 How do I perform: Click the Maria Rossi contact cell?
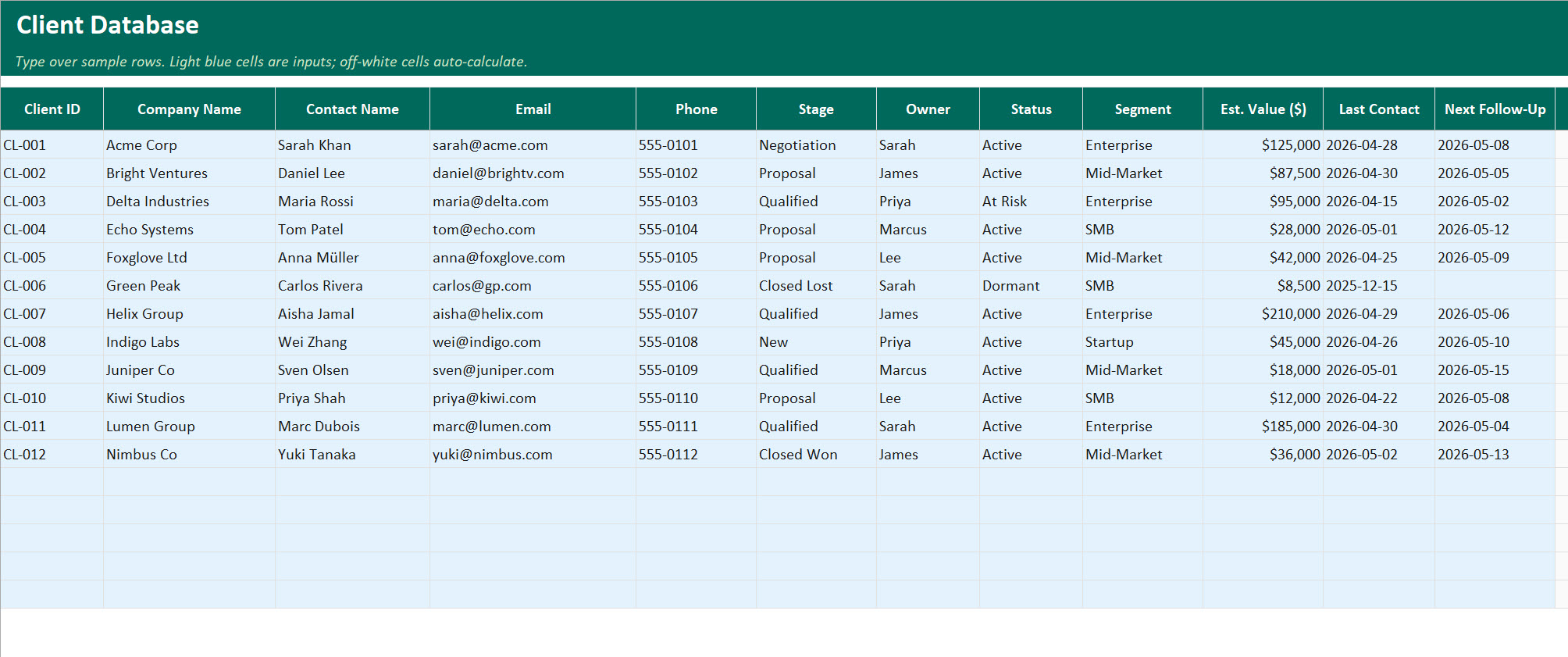pos(352,201)
